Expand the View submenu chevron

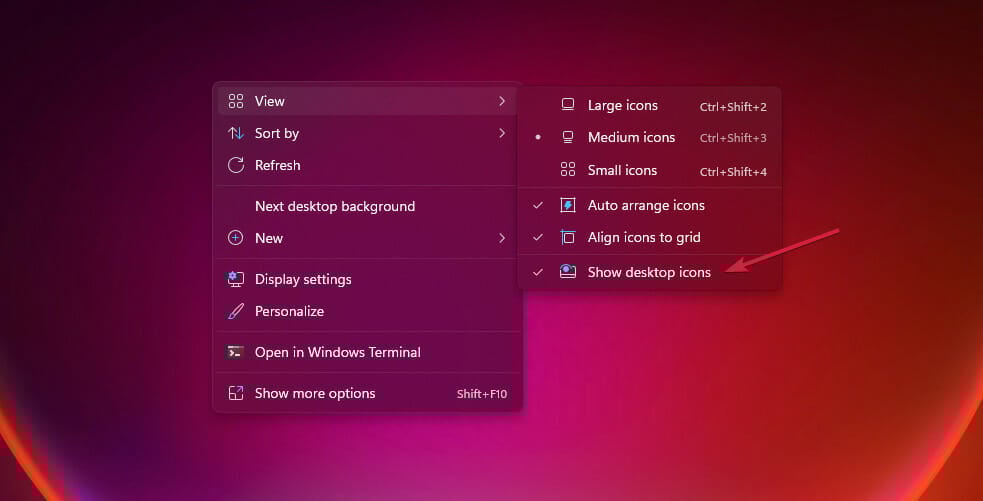tap(502, 101)
